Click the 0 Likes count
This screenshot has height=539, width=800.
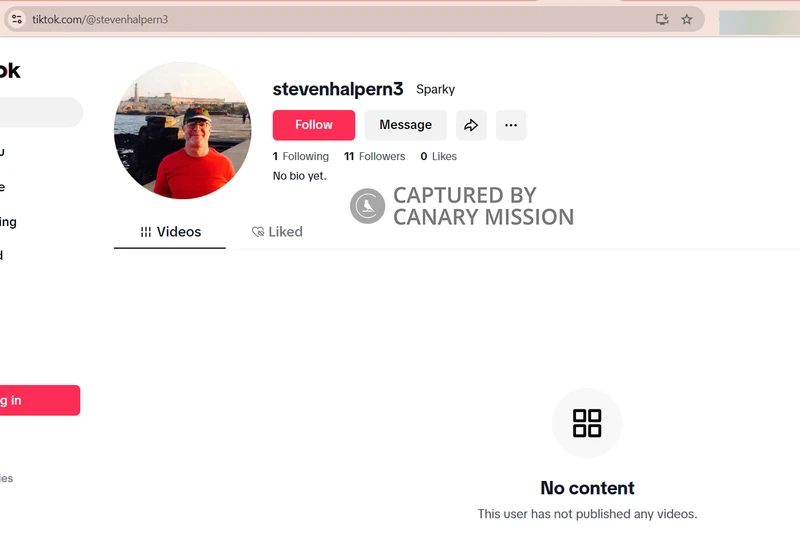438,156
